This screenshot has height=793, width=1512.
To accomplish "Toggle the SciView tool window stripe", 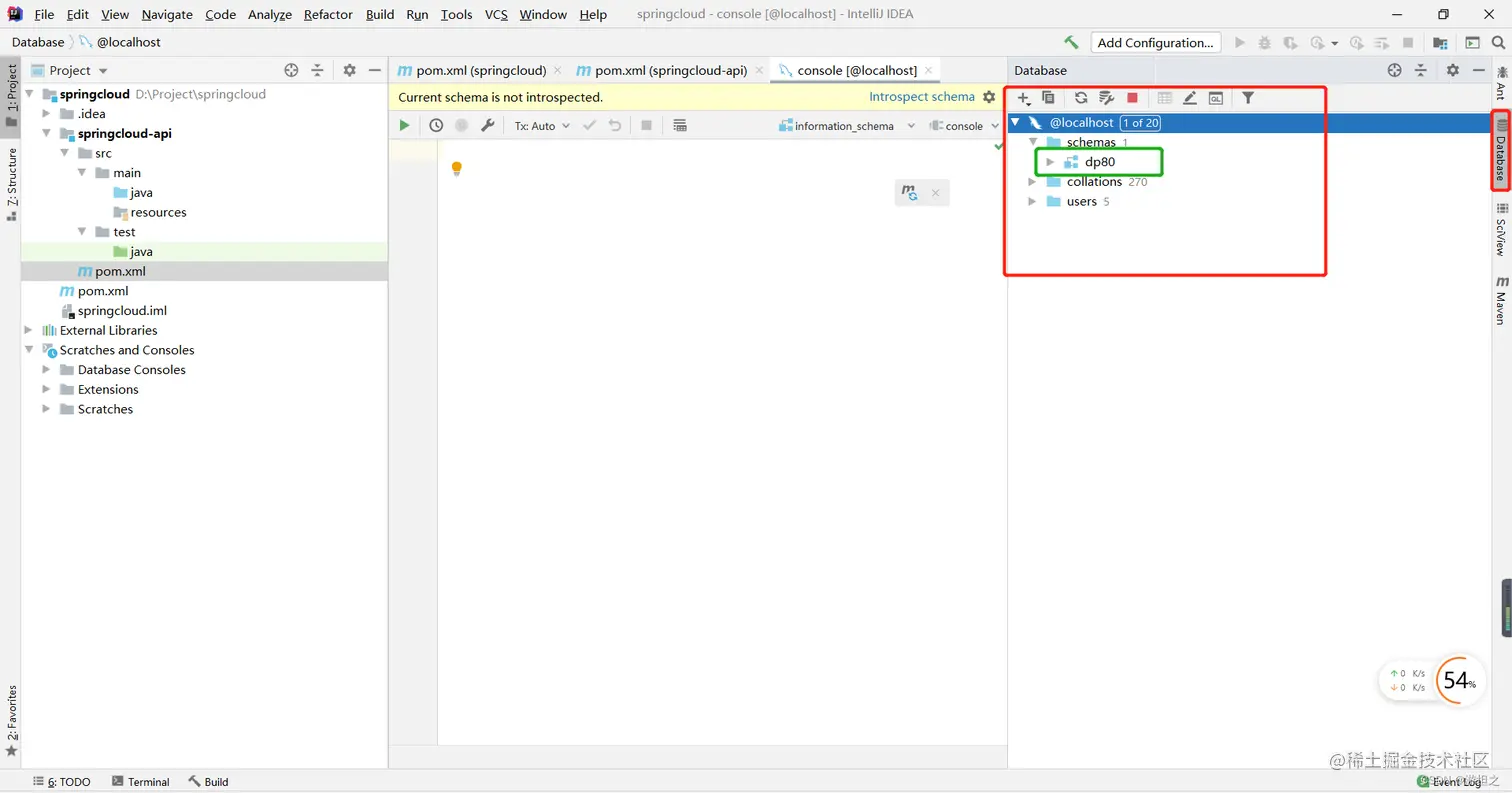I will pos(1501,229).
